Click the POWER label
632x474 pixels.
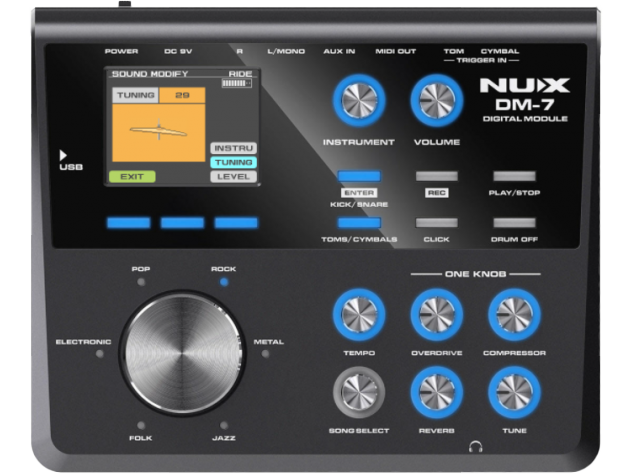click(x=121, y=51)
